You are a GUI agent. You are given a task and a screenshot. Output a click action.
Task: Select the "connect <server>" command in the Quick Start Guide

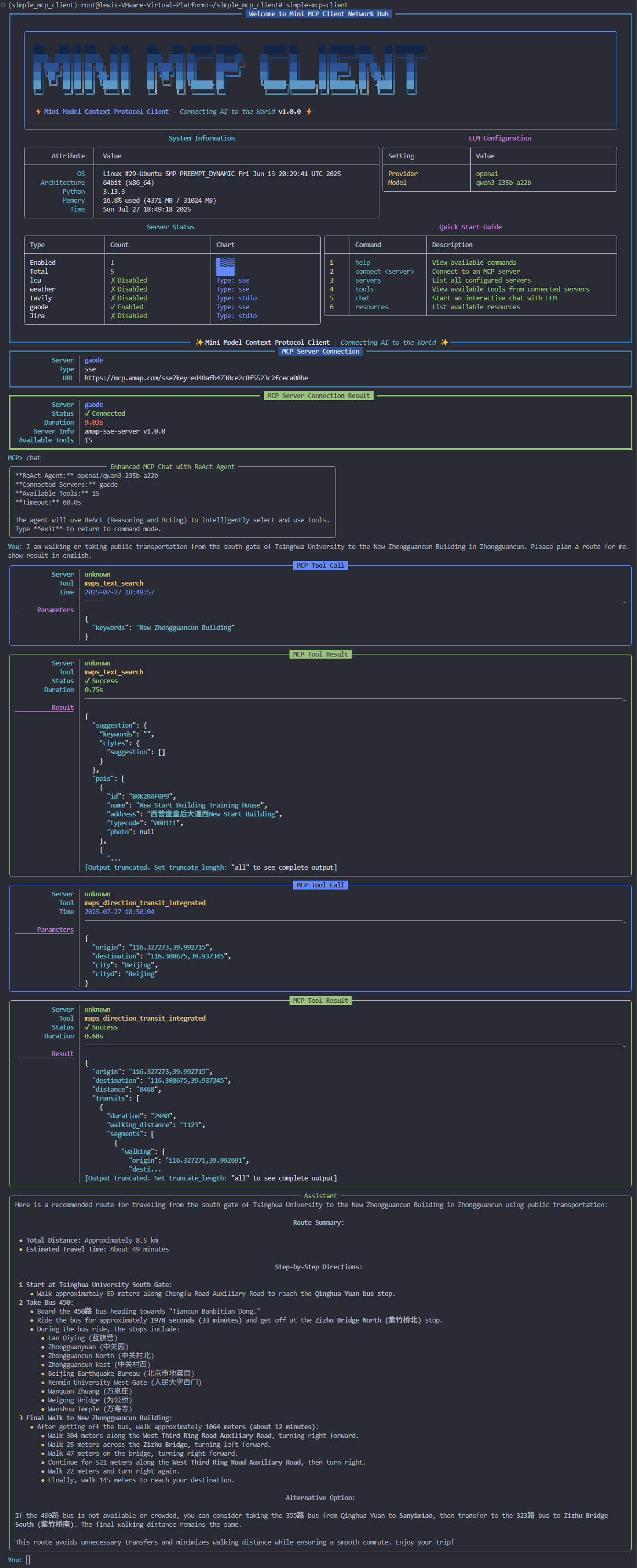(x=385, y=272)
